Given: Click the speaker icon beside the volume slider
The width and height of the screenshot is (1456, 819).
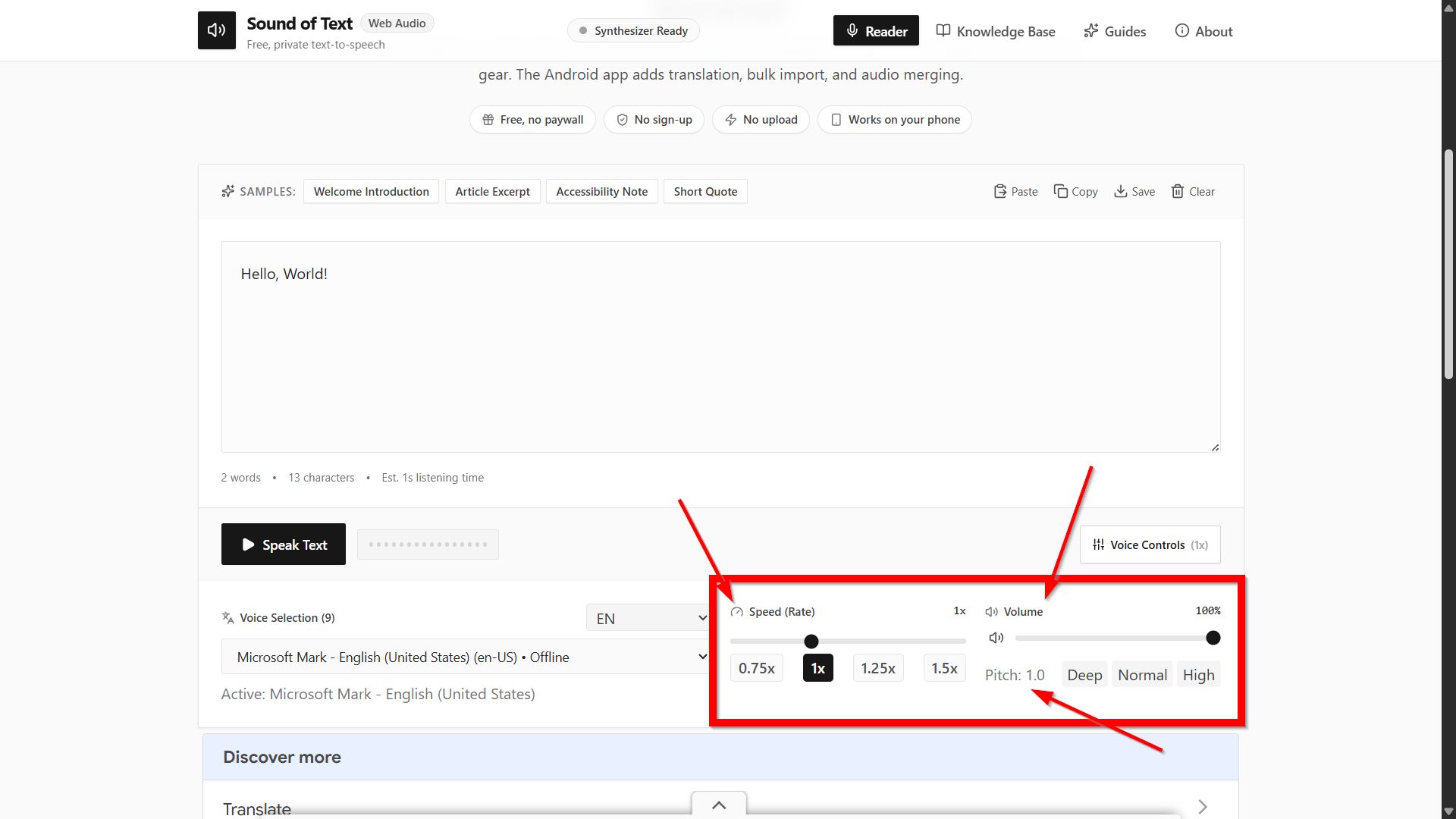Looking at the screenshot, I should point(996,638).
